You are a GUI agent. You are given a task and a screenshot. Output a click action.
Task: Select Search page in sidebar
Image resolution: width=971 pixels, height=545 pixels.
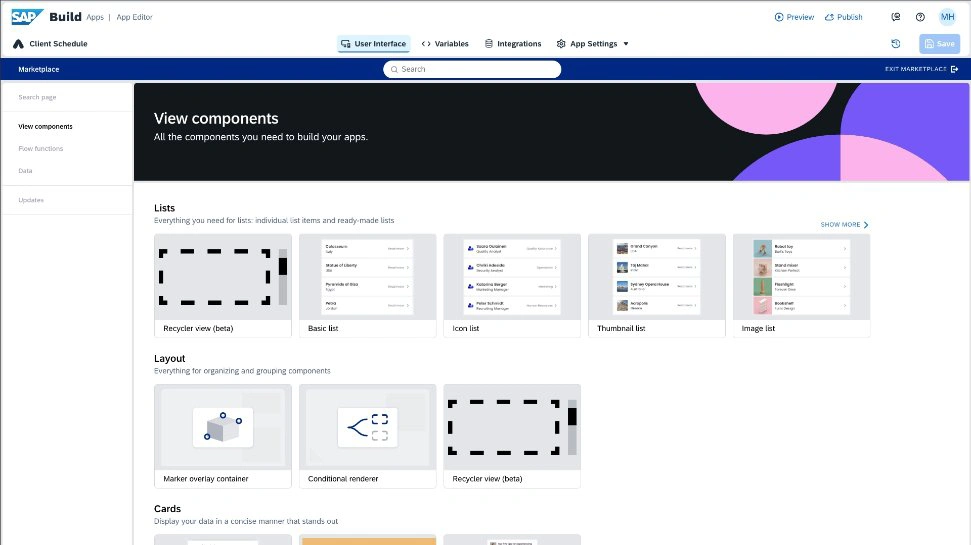pos(37,97)
